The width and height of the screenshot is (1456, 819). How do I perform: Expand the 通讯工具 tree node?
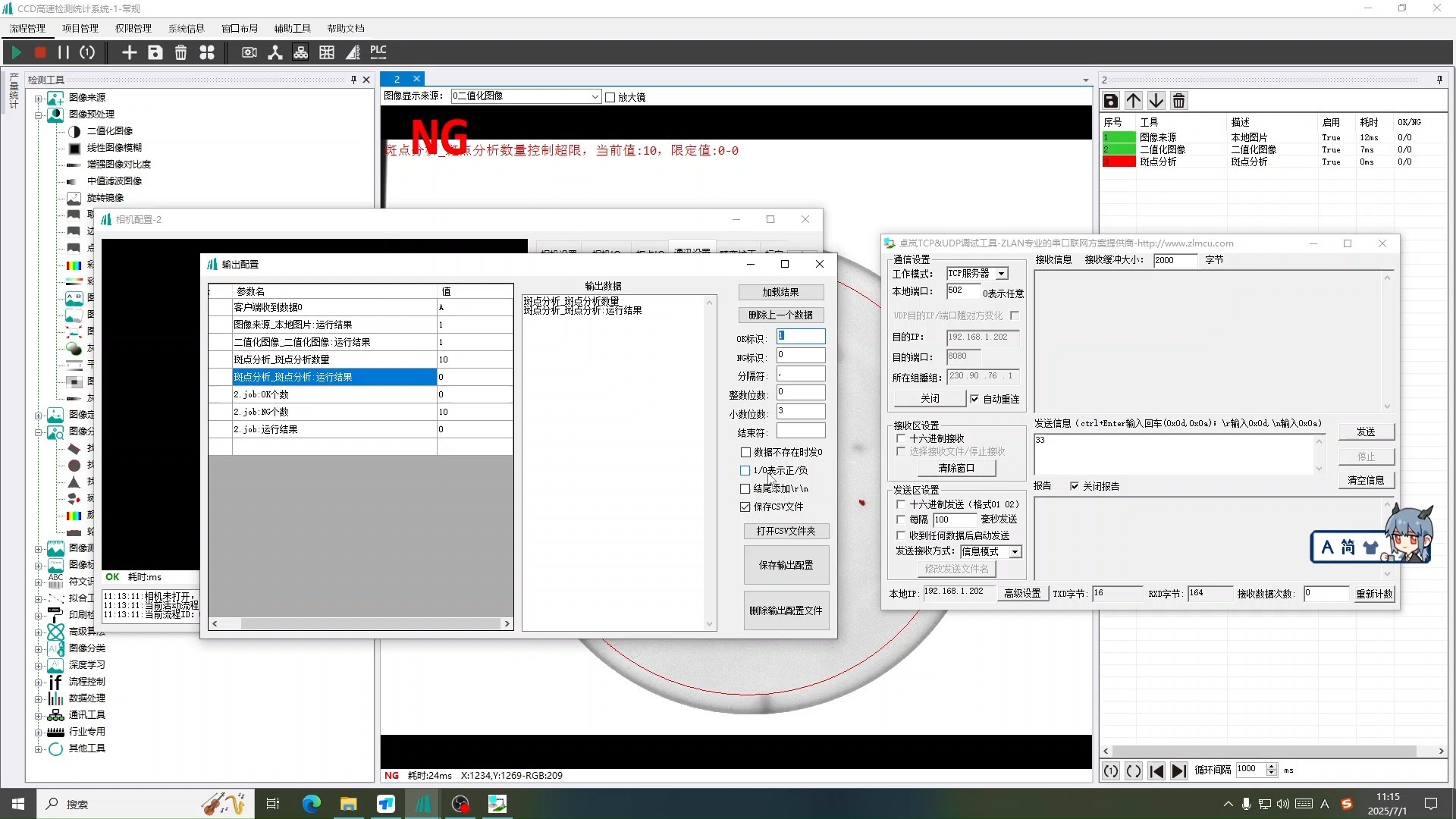pyautogui.click(x=38, y=716)
